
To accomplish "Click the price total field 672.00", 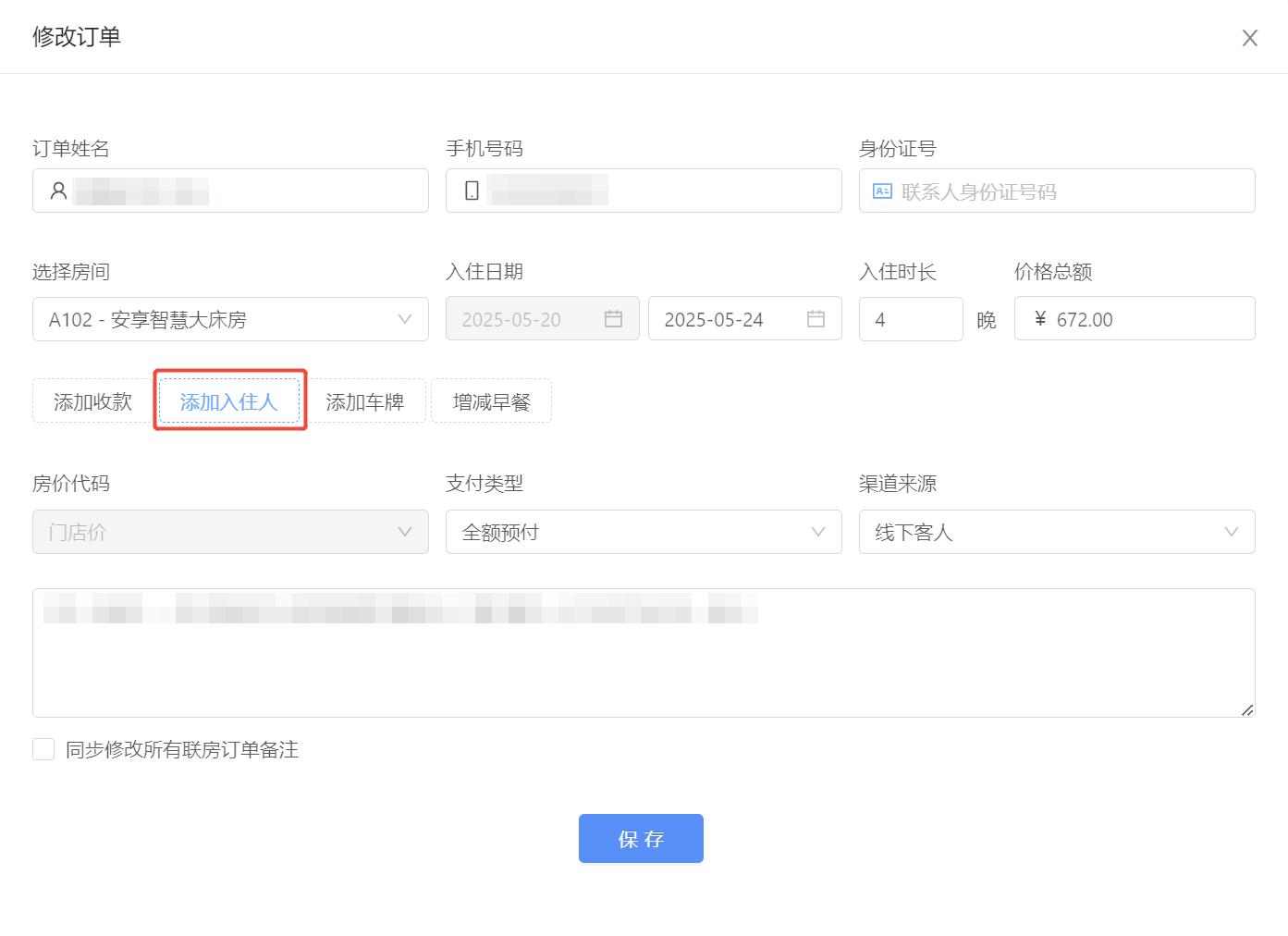I will (x=1135, y=318).
